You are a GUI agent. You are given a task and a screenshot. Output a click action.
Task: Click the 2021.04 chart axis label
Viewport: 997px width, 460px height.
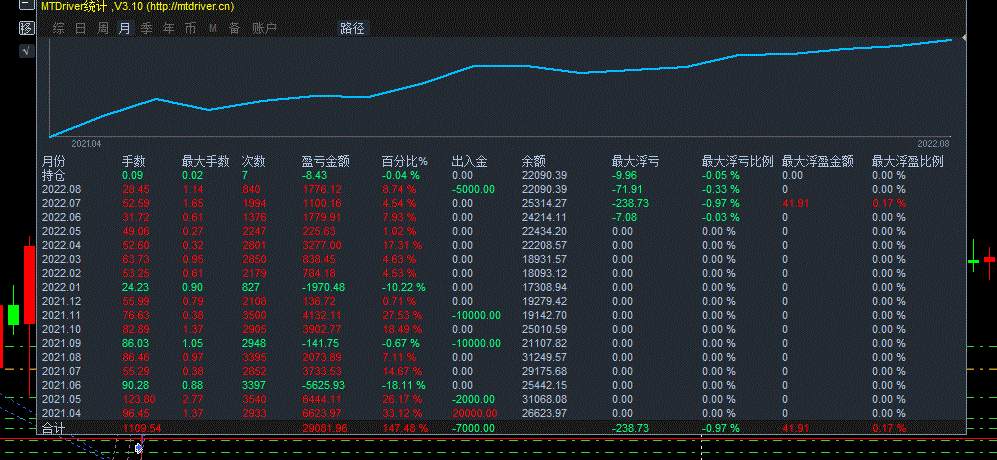86,144
